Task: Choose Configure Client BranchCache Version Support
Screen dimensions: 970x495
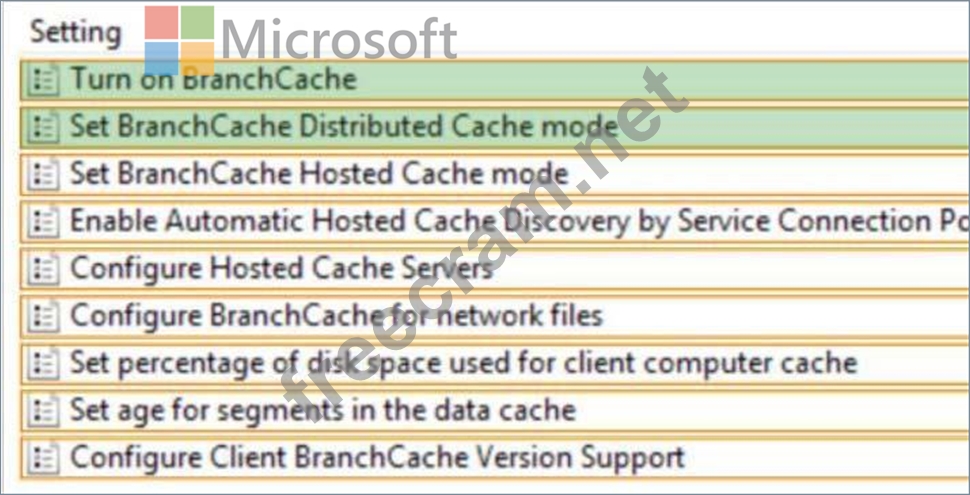Action: [x=495, y=458]
